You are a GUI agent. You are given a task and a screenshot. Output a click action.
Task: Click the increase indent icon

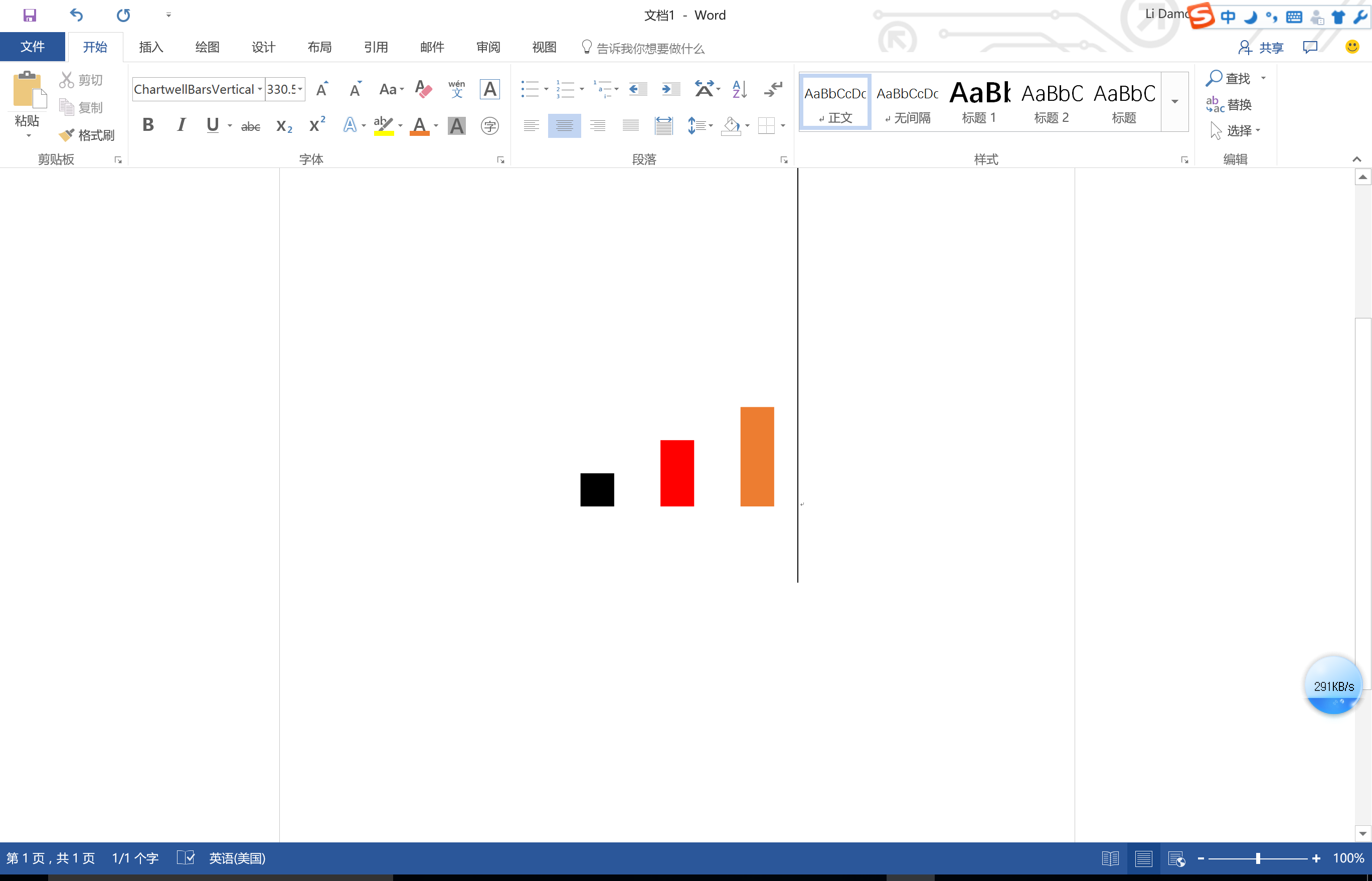coord(670,89)
